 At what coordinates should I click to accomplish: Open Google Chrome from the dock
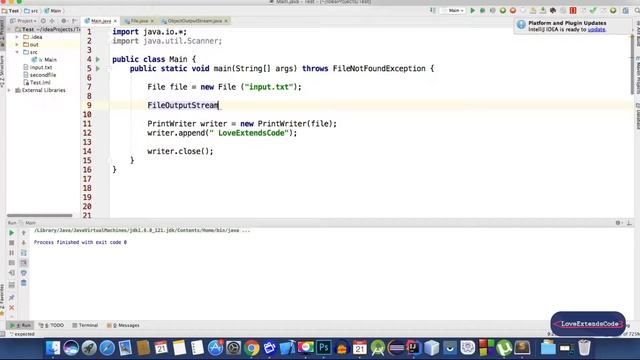252,348
